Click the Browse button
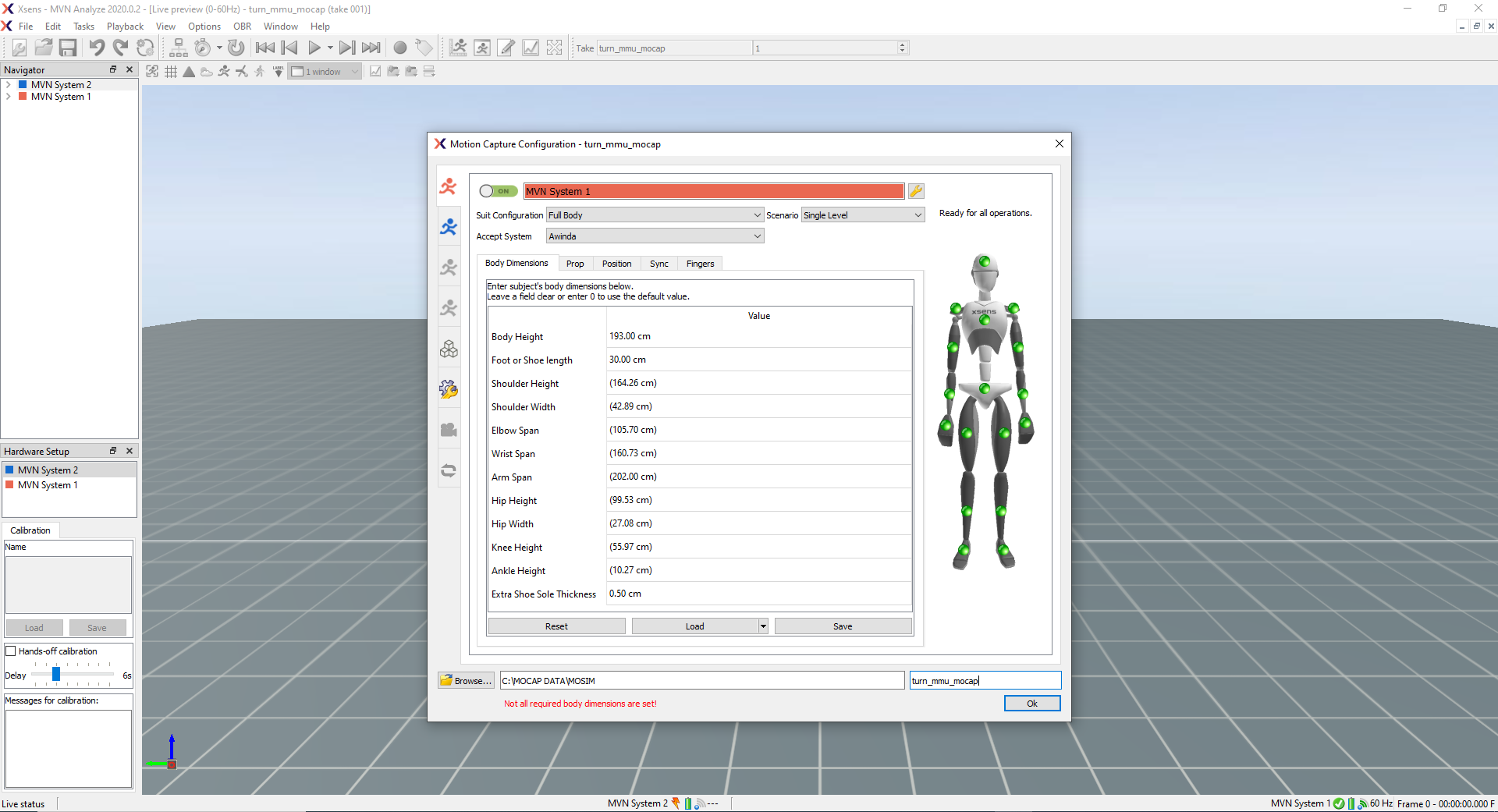The height and width of the screenshot is (812, 1498). click(x=466, y=681)
